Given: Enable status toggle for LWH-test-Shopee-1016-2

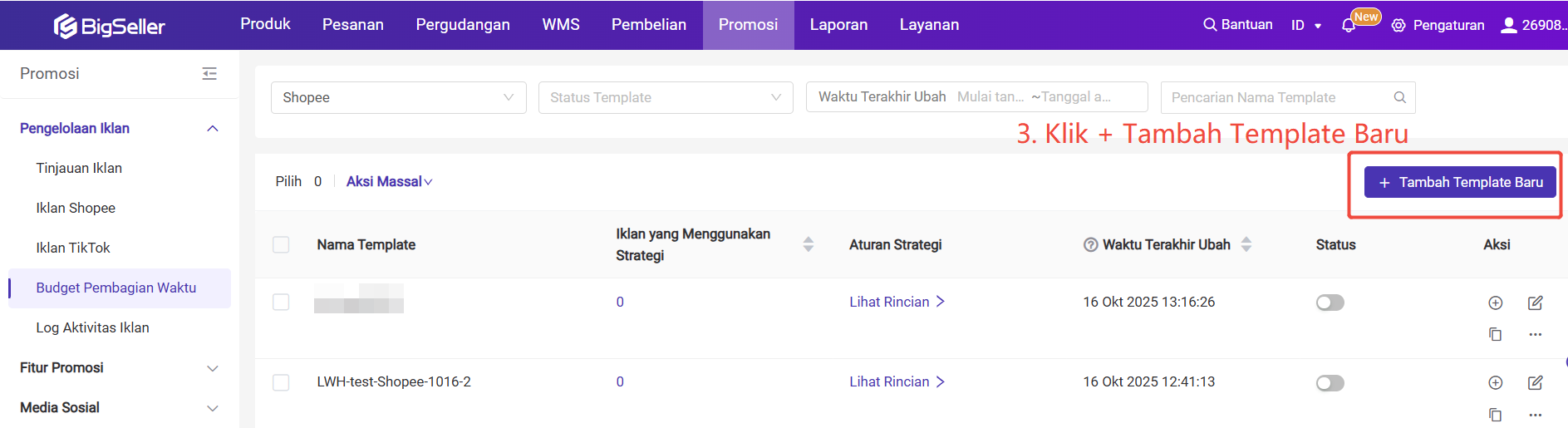Looking at the screenshot, I should pos(1330,382).
